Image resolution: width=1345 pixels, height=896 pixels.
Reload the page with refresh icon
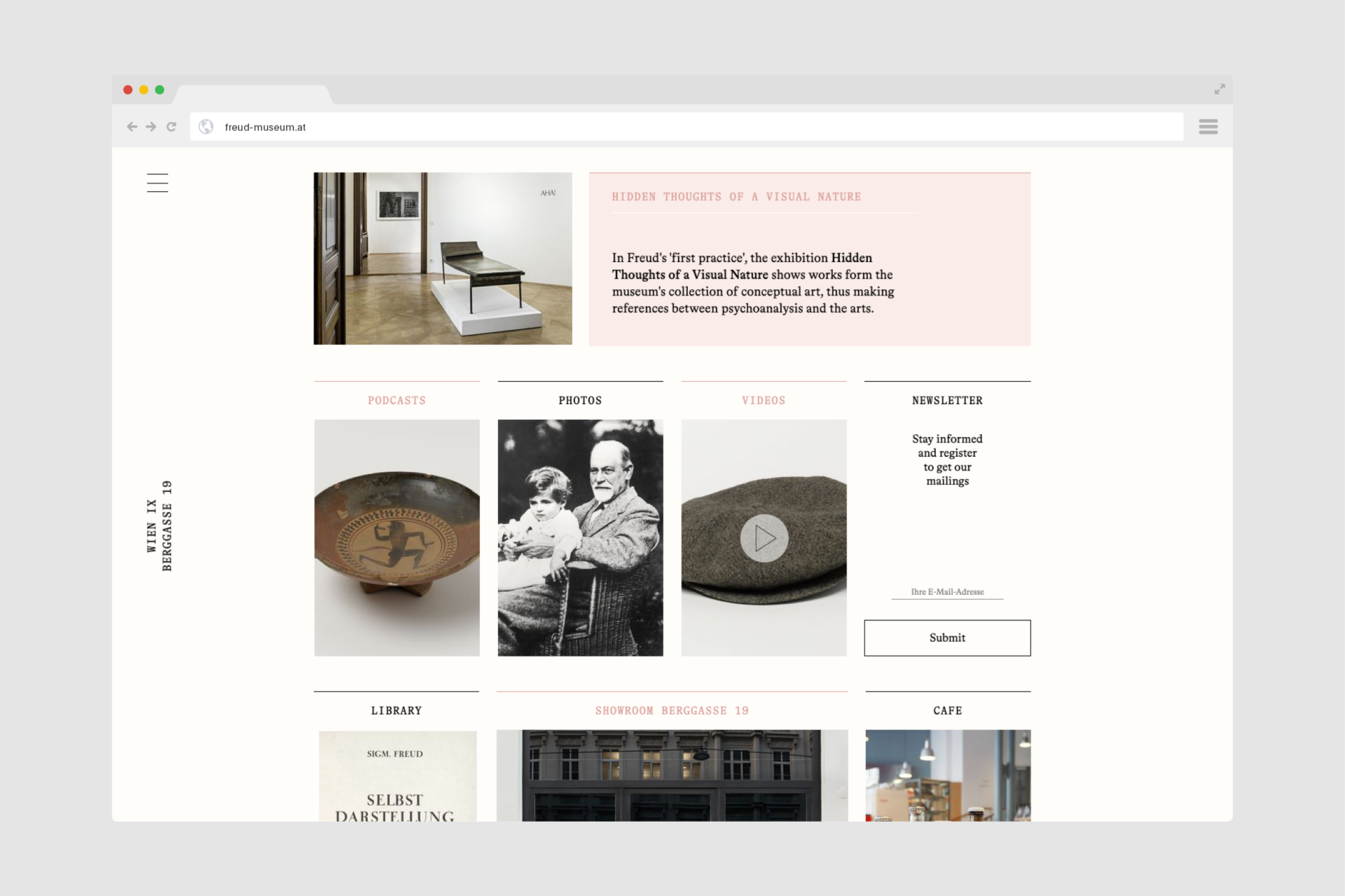pos(172,127)
